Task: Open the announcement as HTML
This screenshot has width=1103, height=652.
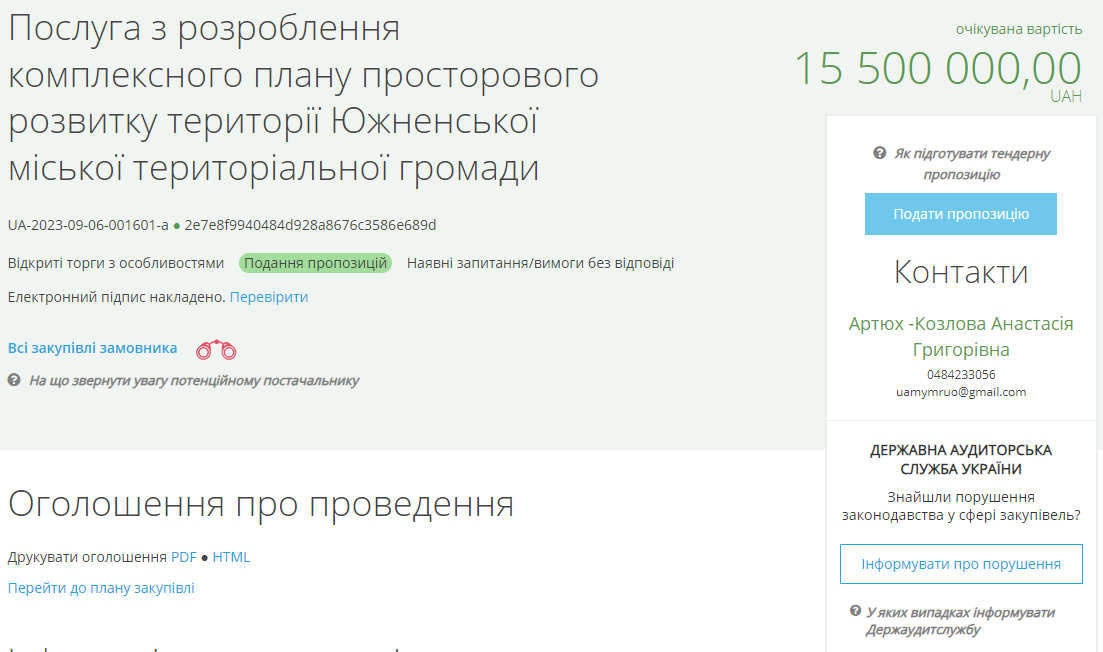Action: (232, 557)
